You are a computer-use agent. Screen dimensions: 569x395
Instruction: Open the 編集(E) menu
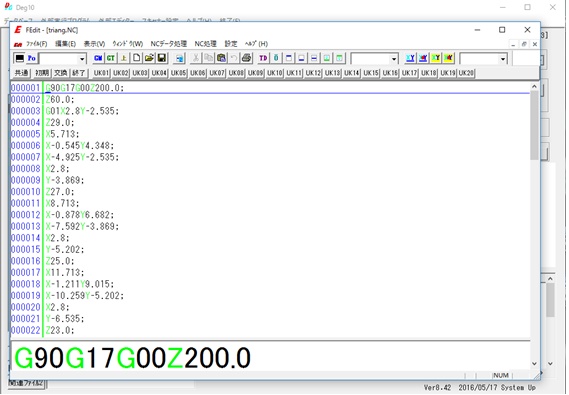65,44
